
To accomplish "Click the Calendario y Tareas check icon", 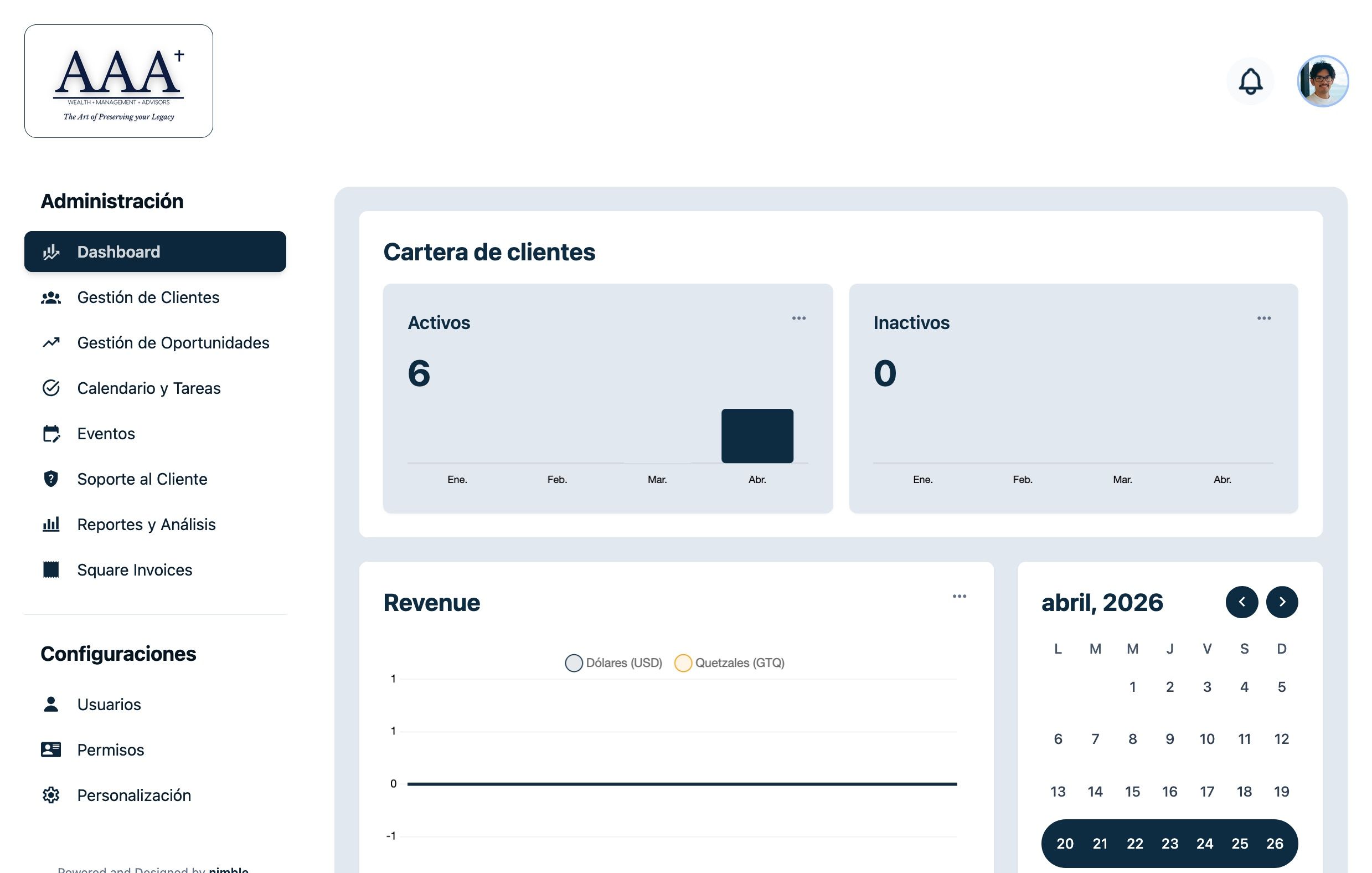I will coord(51,388).
